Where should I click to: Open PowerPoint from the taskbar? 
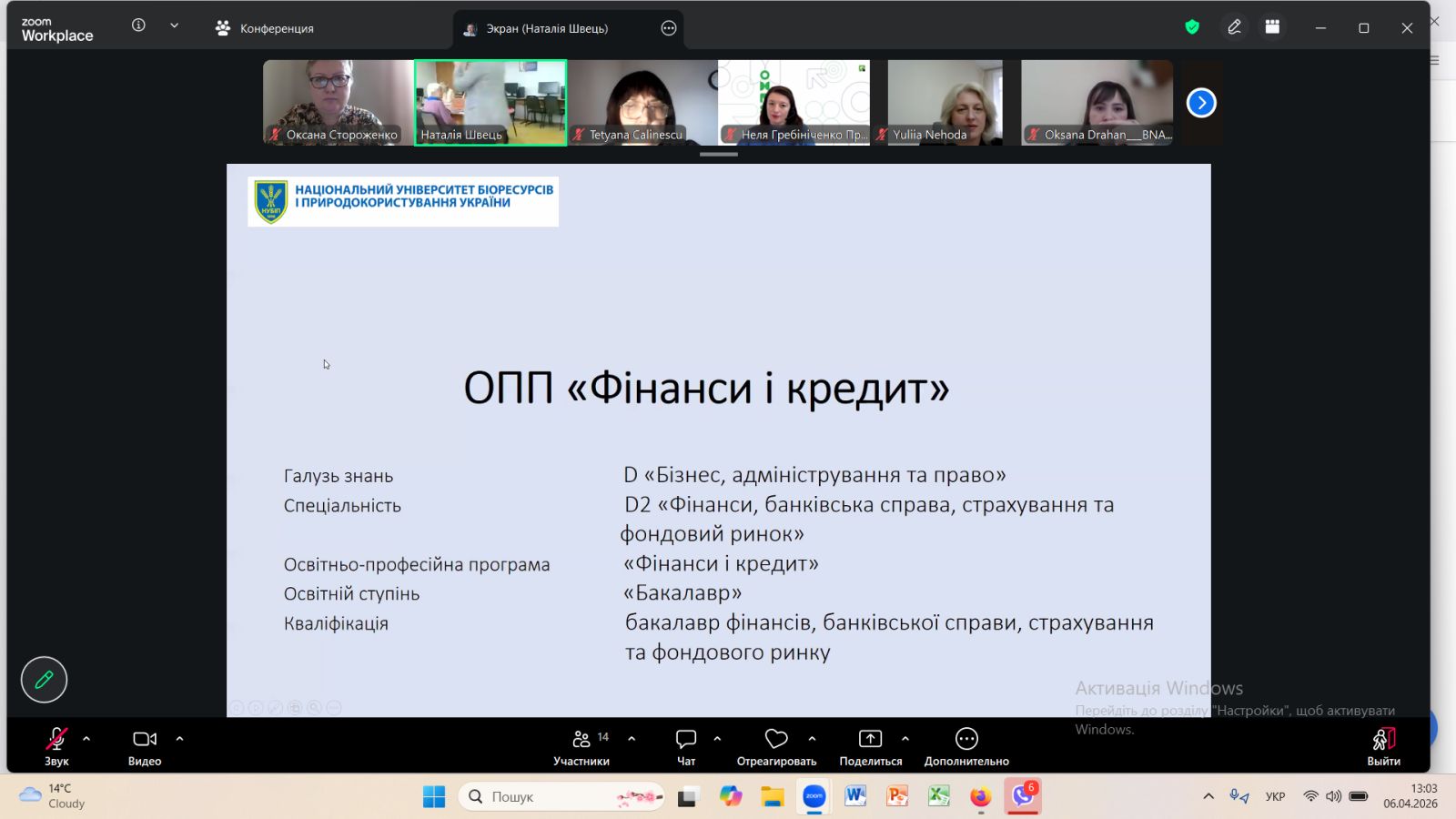(897, 797)
